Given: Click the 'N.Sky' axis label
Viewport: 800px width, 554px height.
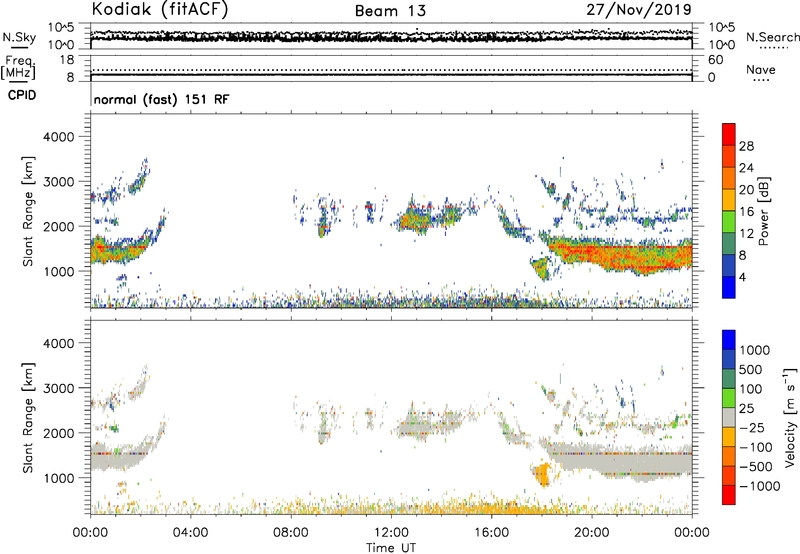Looking at the screenshot, I should [19, 38].
